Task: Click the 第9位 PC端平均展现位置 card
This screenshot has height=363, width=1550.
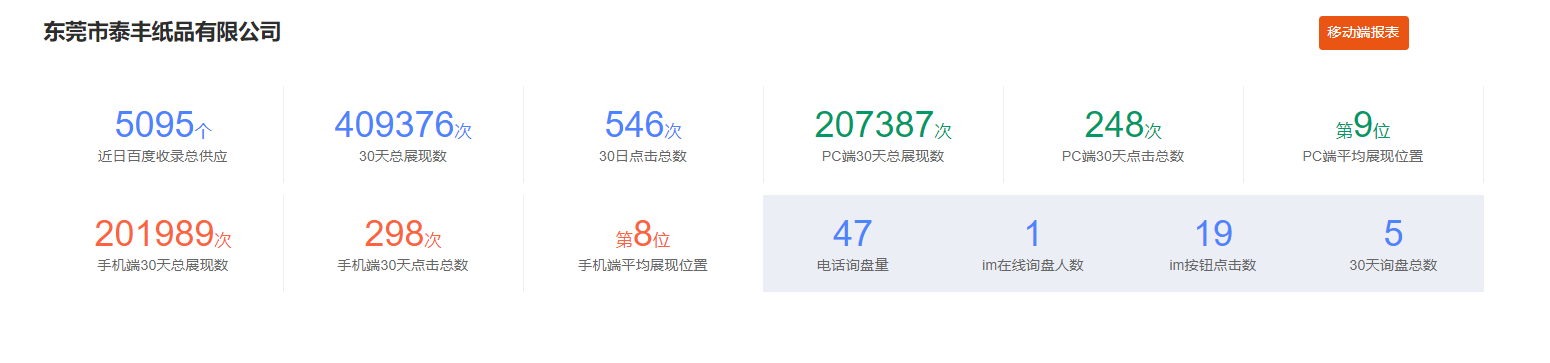Action: coord(1363,135)
